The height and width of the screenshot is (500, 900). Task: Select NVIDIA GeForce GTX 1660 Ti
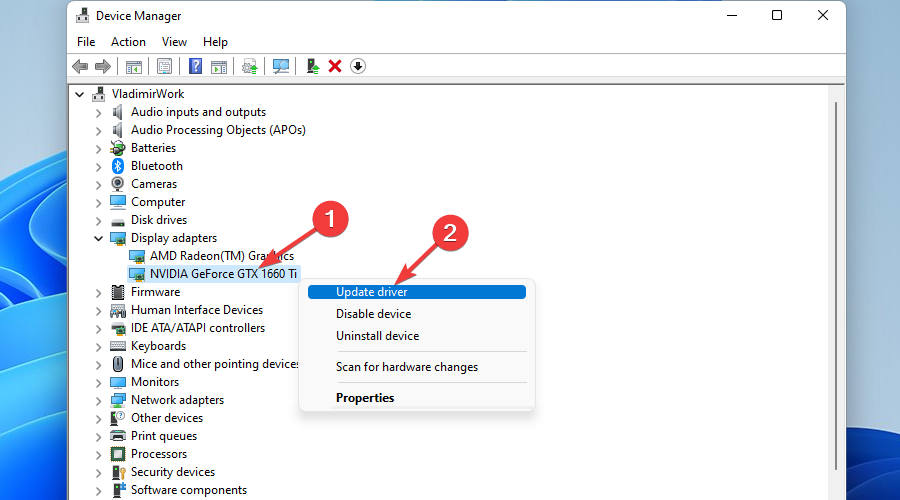[x=223, y=274]
